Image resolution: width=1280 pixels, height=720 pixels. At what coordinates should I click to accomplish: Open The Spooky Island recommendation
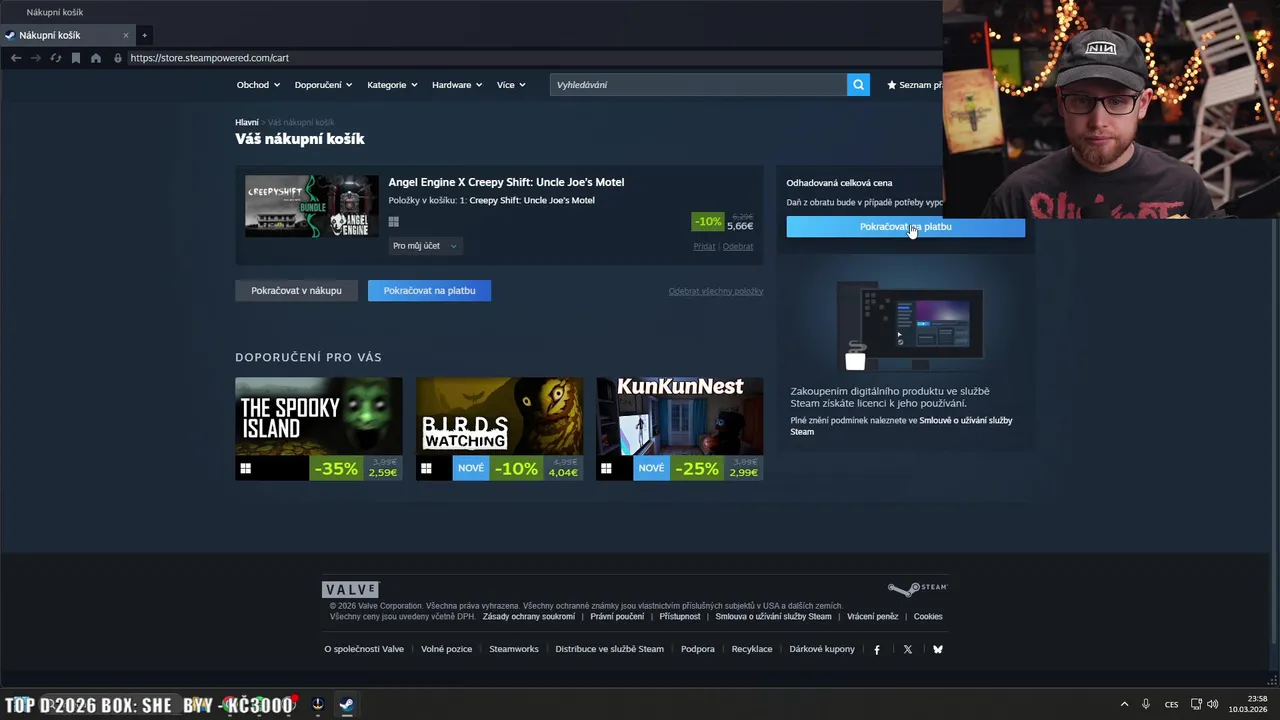319,428
